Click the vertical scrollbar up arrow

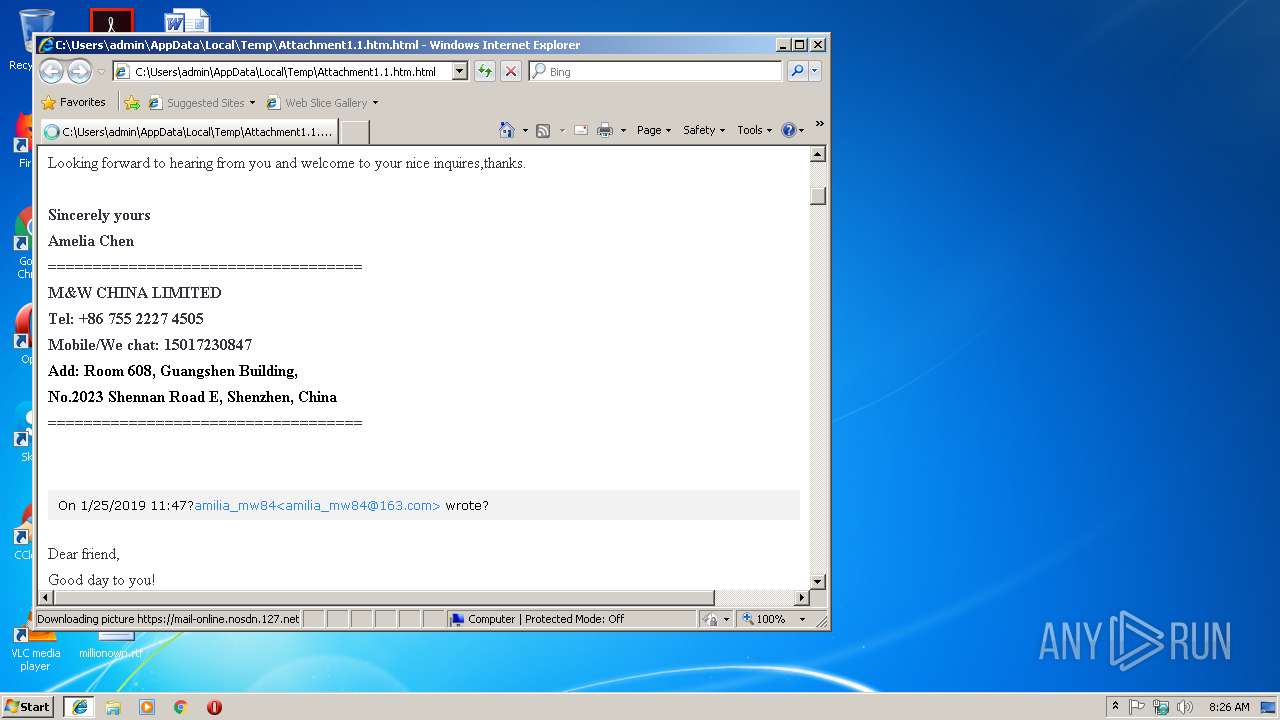818,154
